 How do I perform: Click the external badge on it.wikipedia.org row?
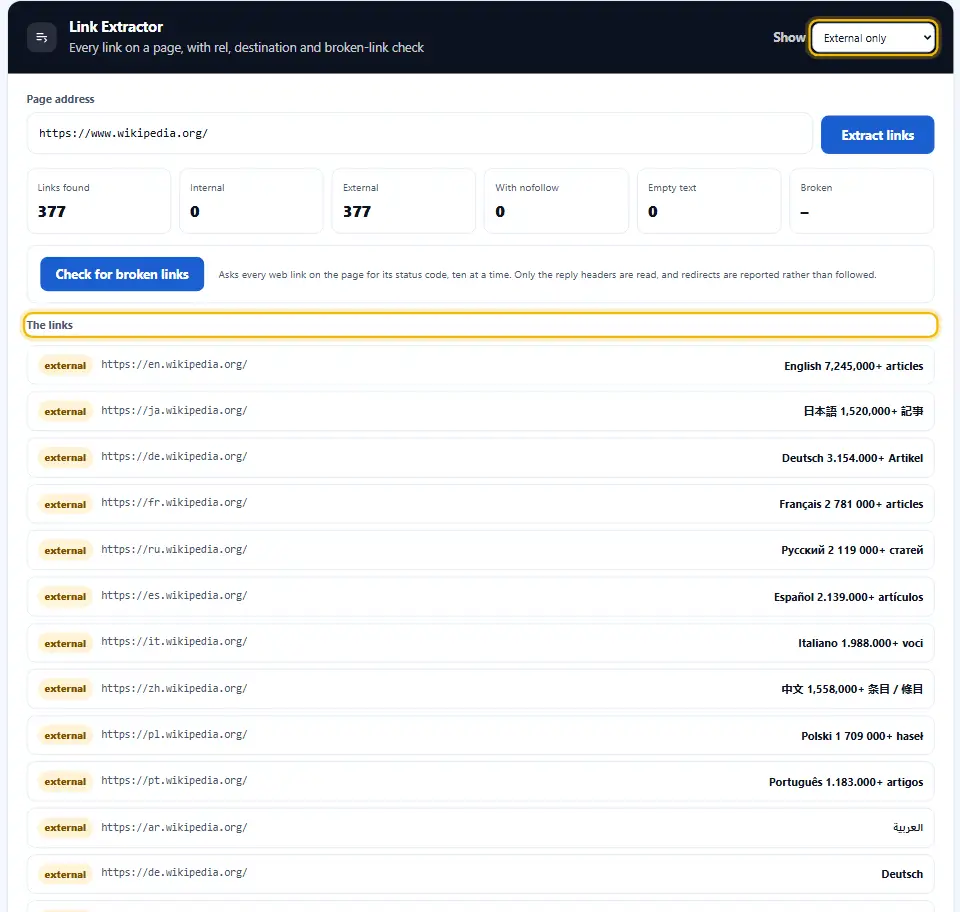(65, 643)
